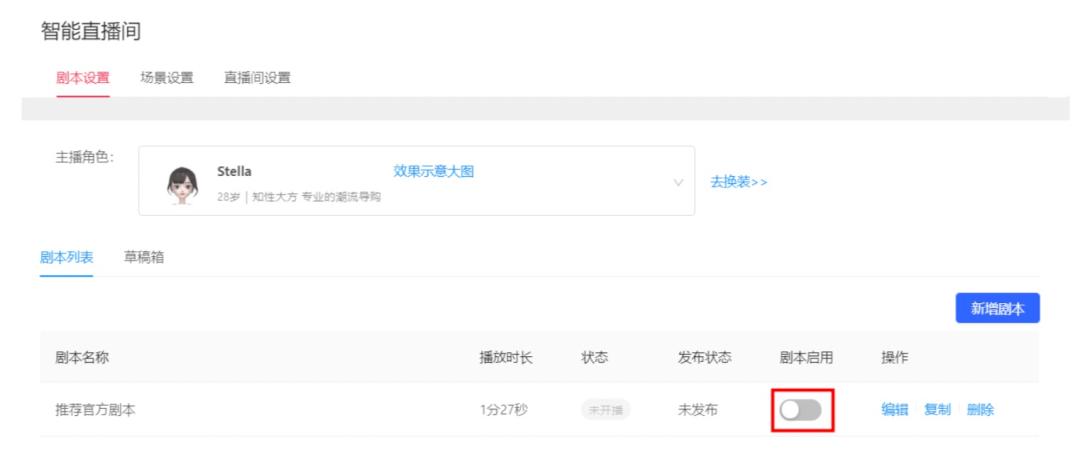Select the 剧本设置 tab
Screen dimensions: 1080x457
point(83,78)
